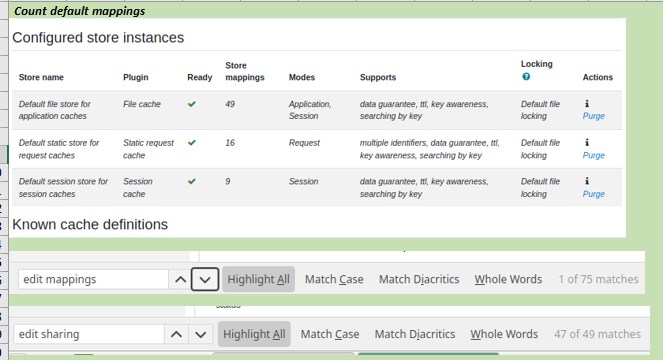Go to previous match for 'edit sharing'
The height and width of the screenshot is (360, 663).
tap(176, 334)
